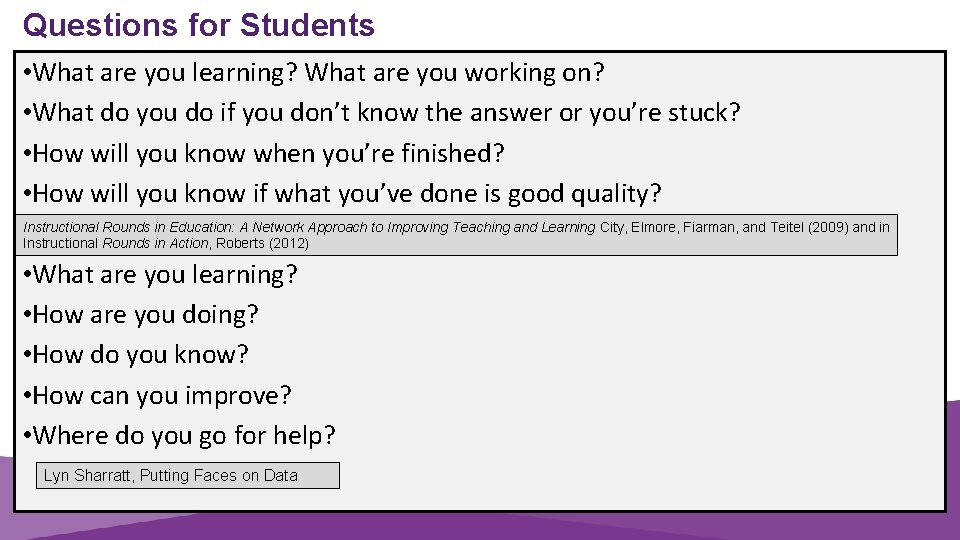Click the "Lyn Sharratt, Putting Faces on Data" caption box
This screenshot has width=960, height=540.
[x=189, y=475]
